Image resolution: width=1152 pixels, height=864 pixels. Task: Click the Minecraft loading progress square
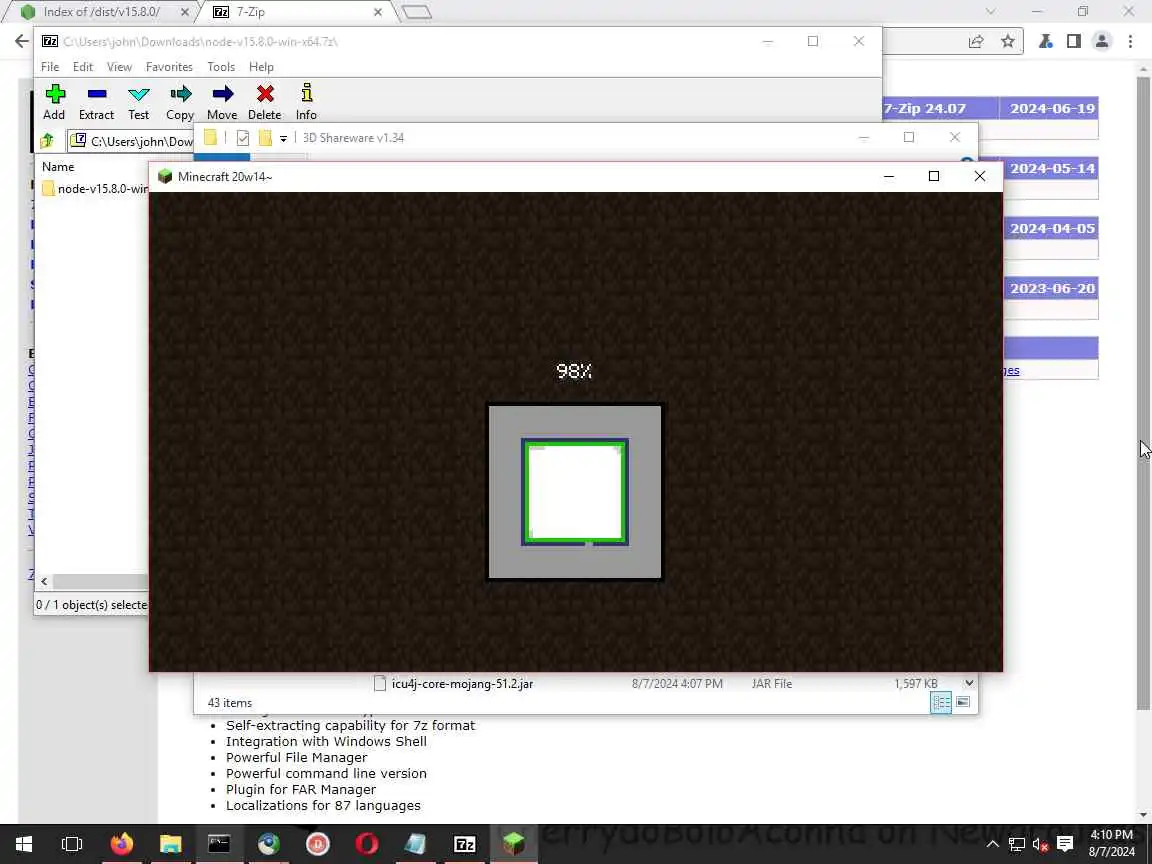575,492
